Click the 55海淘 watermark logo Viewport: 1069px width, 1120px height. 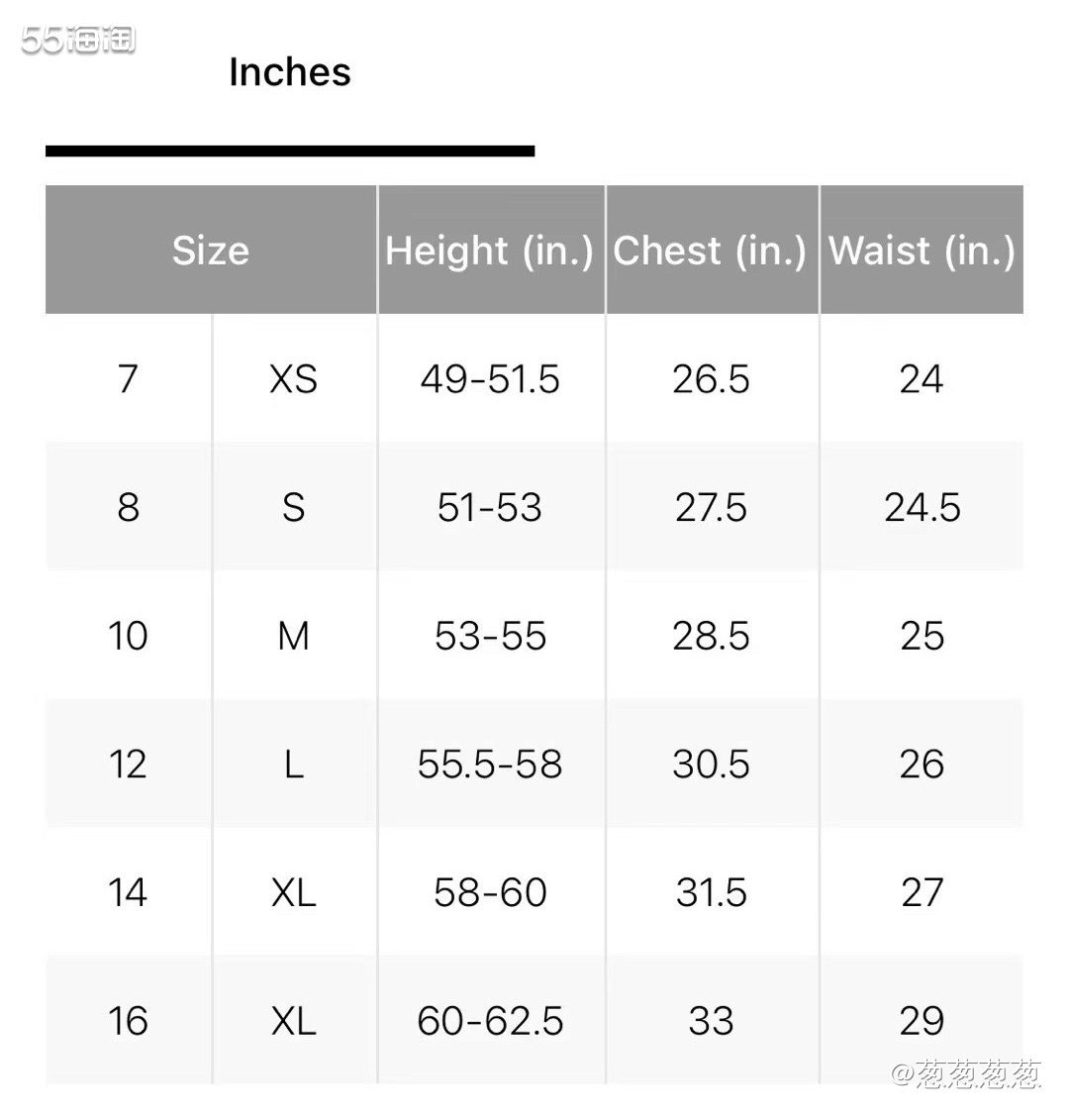[x=78, y=40]
